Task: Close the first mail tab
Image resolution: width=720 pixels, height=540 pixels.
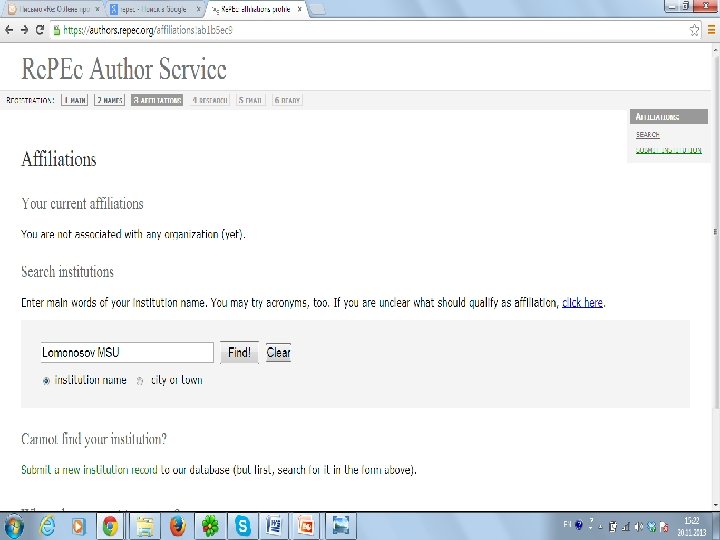Action: [x=97, y=9]
